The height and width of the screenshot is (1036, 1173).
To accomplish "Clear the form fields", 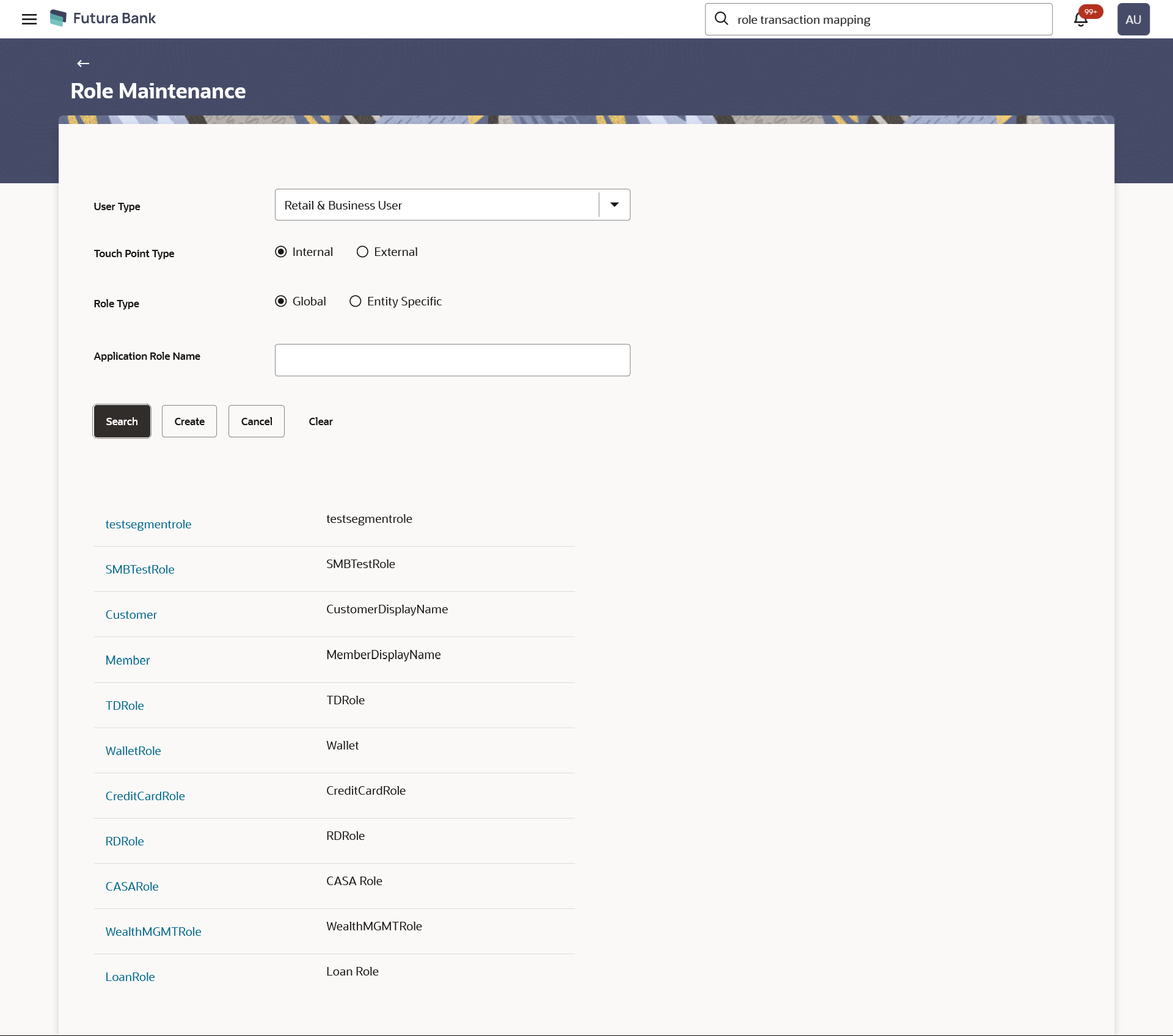I will point(321,421).
